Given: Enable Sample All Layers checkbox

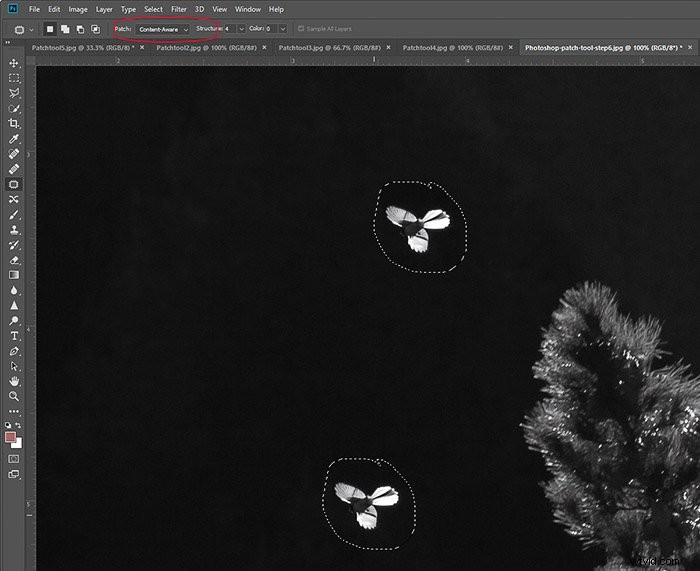Looking at the screenshot, I should 301,29.
